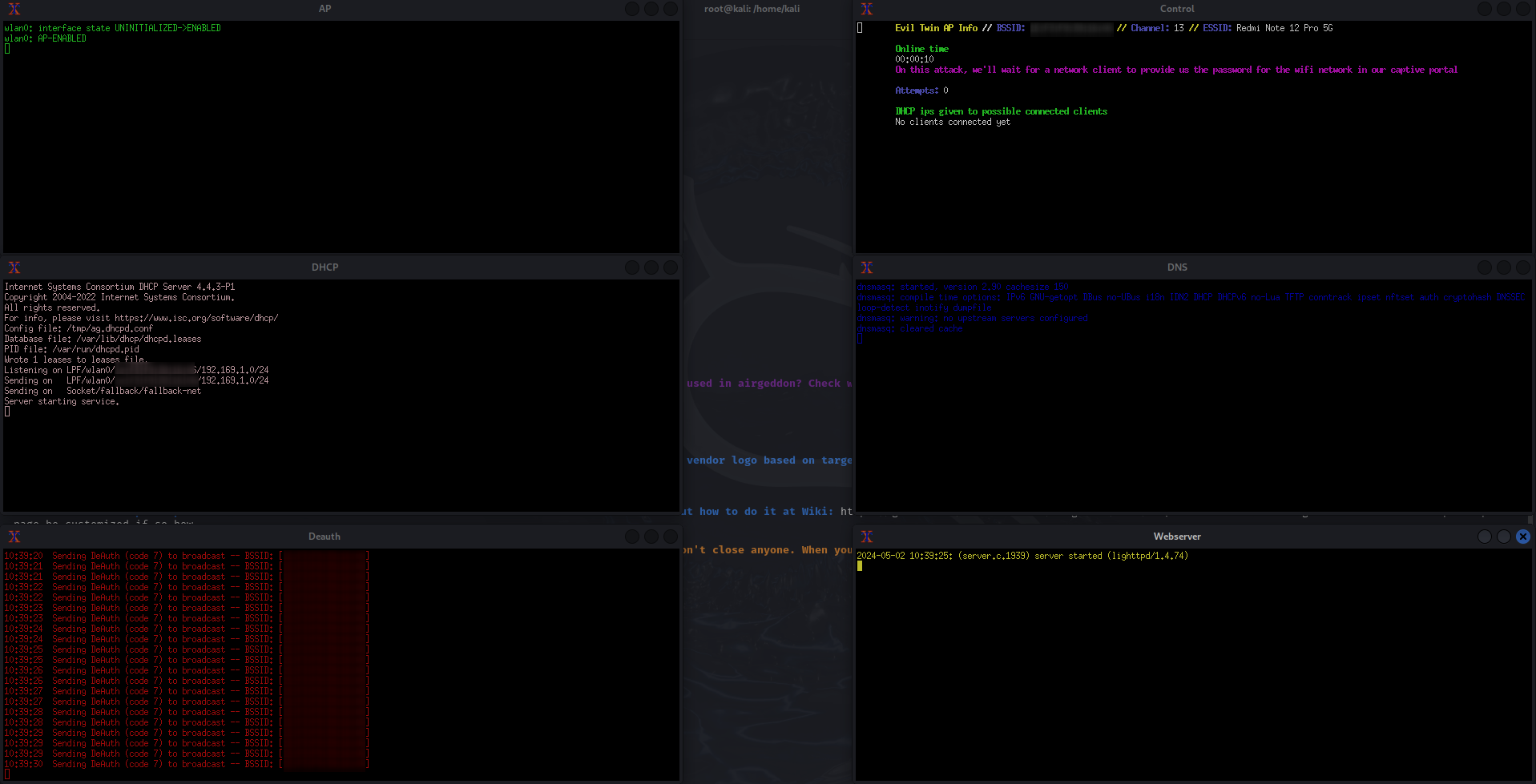Click the Webserver title text
The width and height of the screenshot is (1536, 784).
(x=1176, y=537)
